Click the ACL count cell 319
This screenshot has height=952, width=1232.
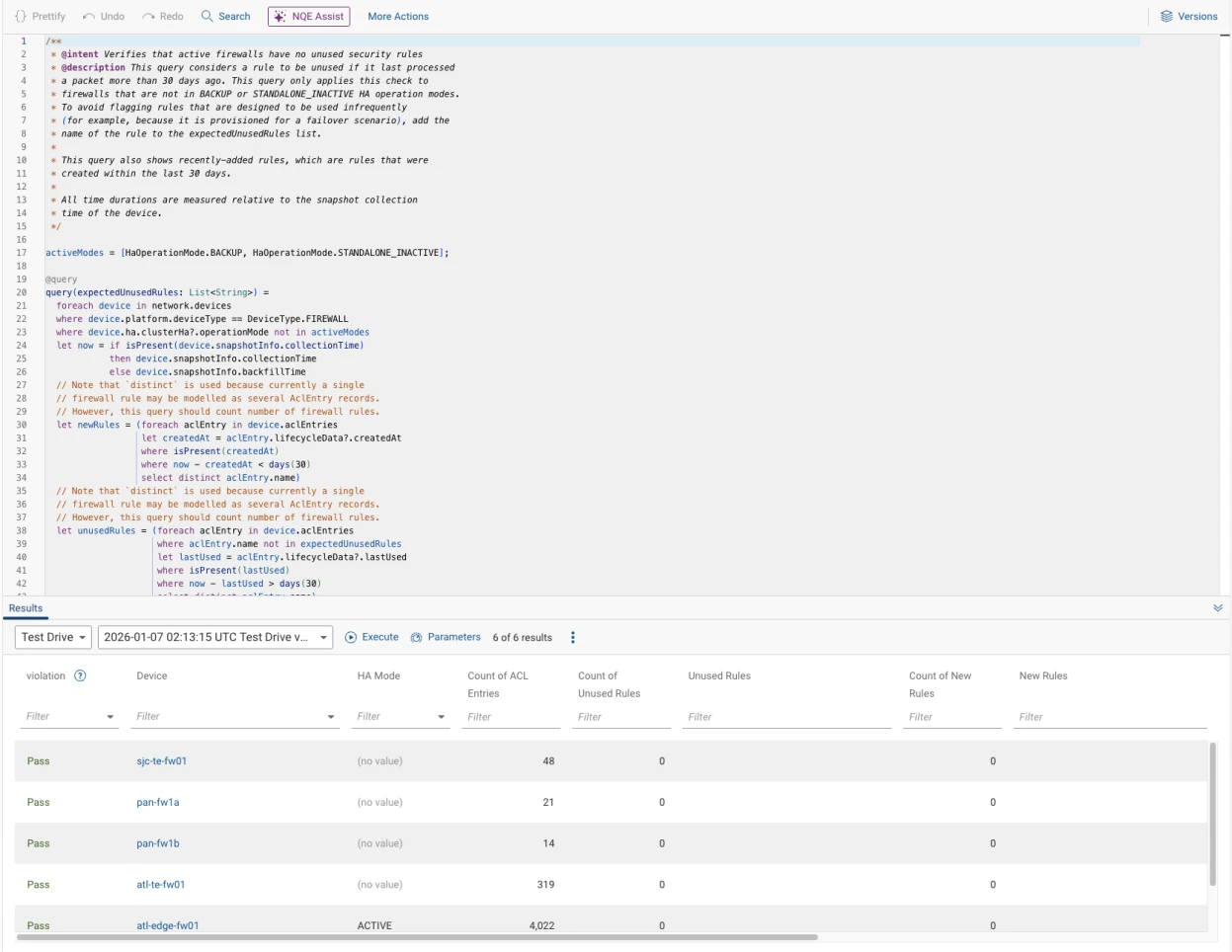coord(545,885)
